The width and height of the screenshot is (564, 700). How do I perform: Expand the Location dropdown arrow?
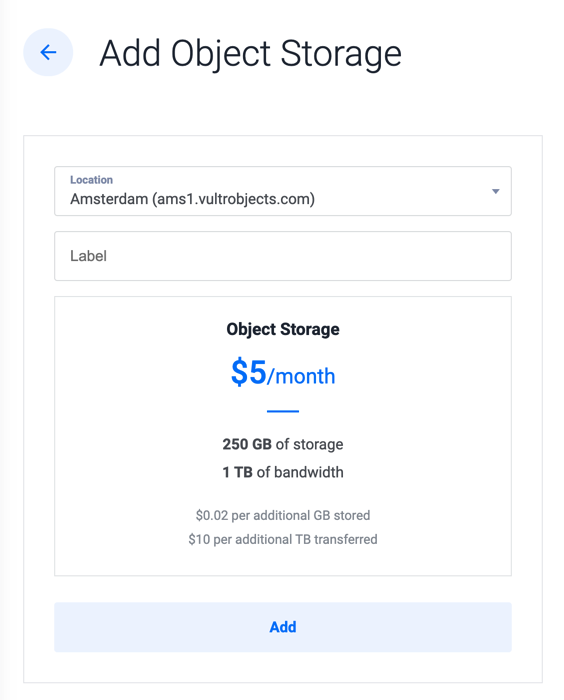[x=495, y=192]
